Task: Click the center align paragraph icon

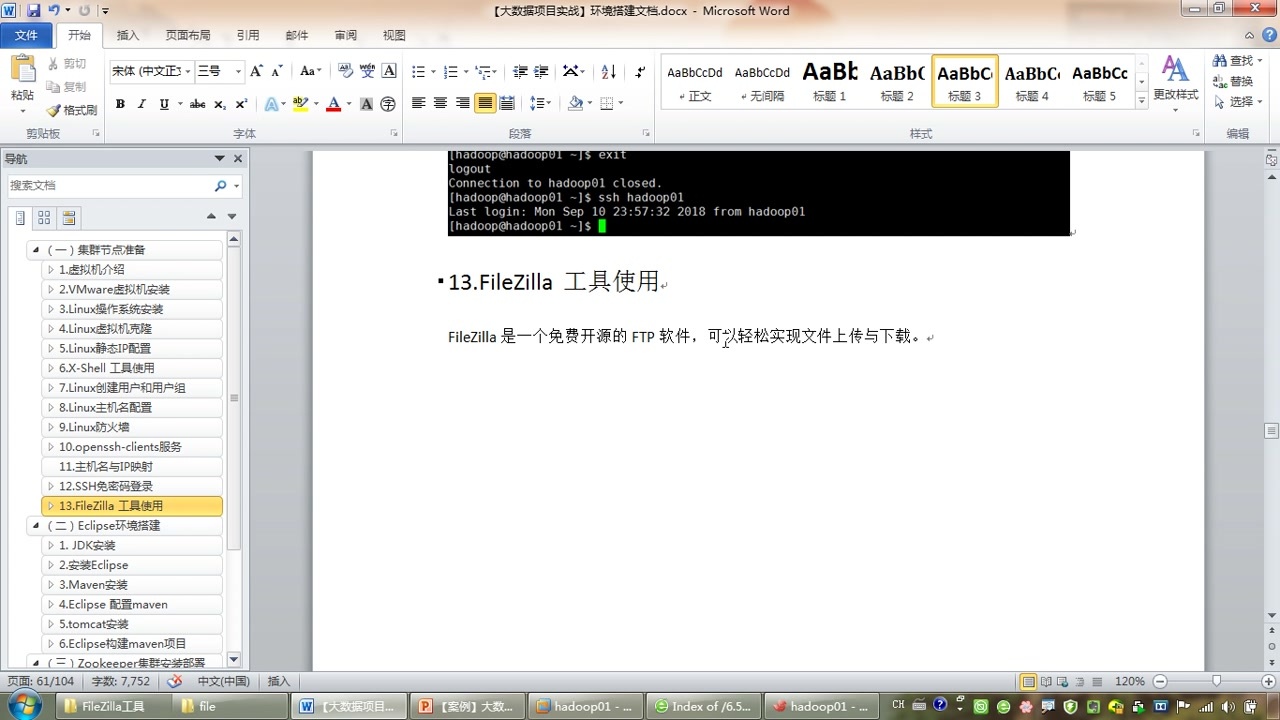Action: (x=440, y=103)
